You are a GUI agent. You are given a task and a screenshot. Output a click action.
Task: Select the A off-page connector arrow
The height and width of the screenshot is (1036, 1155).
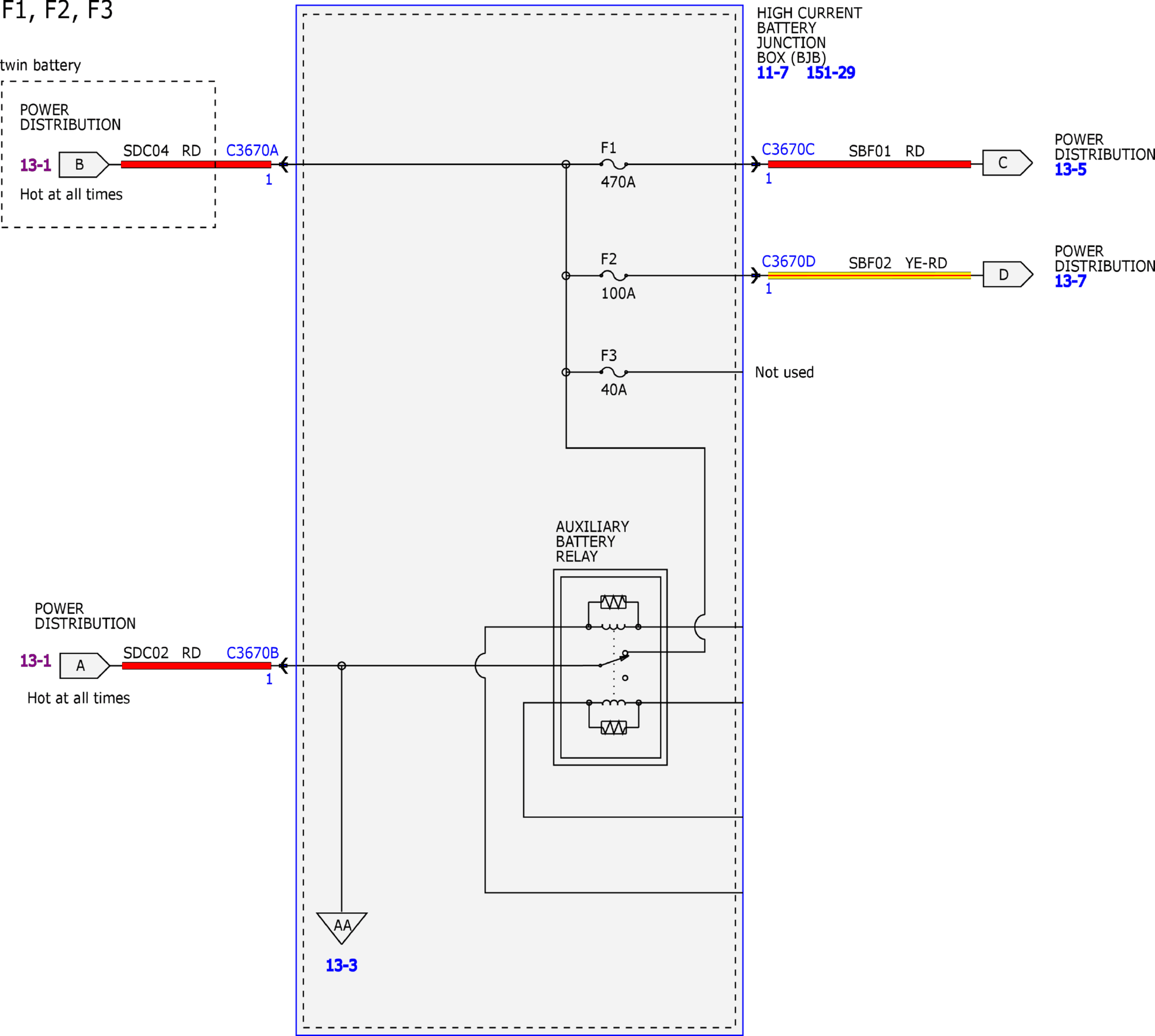coord(85,666)
